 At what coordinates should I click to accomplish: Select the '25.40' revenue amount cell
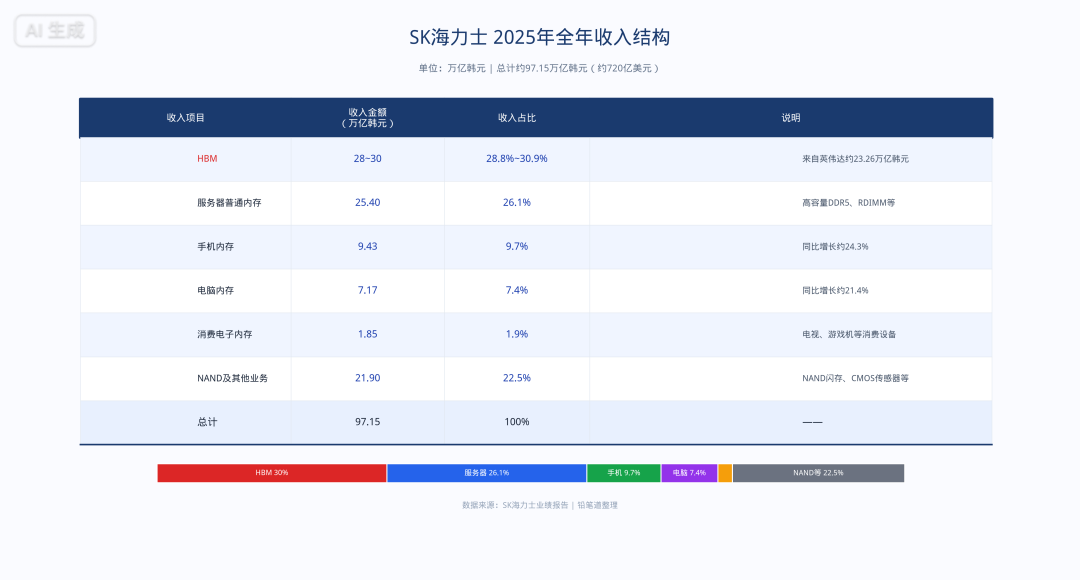point(368,203)
